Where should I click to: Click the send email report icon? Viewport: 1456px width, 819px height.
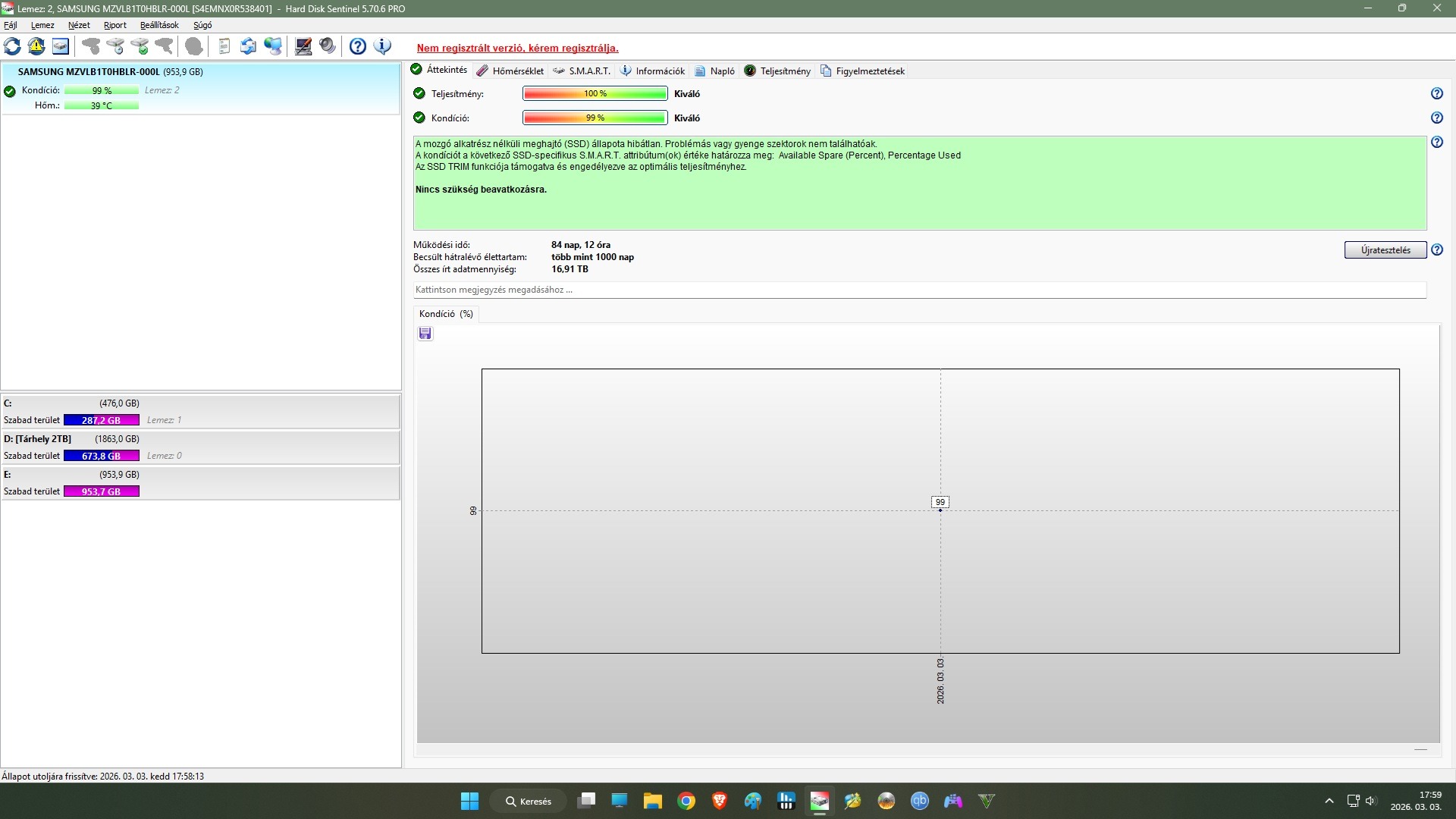pos(248,47)
